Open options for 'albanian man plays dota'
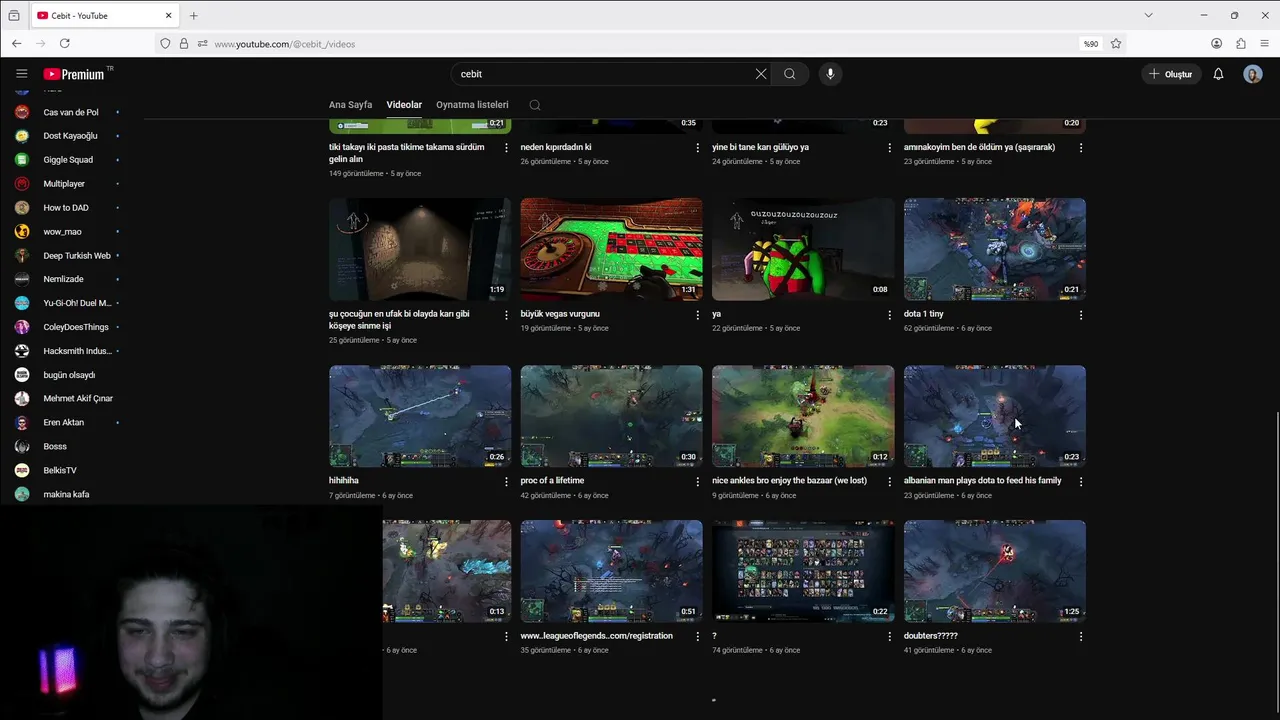This screenshot has height=720, width=1280. pyautogui.click(x=1081, y=482)
